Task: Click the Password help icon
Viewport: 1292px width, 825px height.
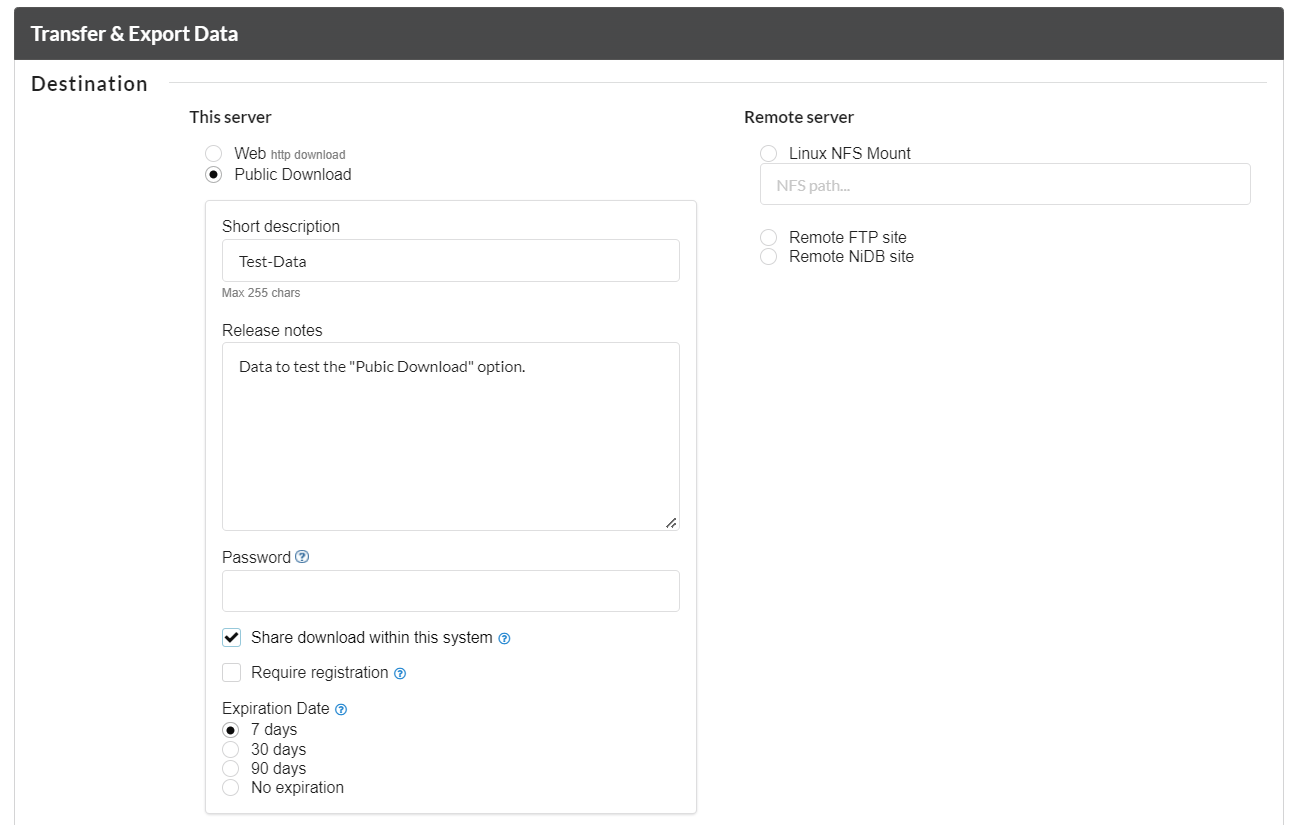Action: pyautogui.click(x=303, y=557)
